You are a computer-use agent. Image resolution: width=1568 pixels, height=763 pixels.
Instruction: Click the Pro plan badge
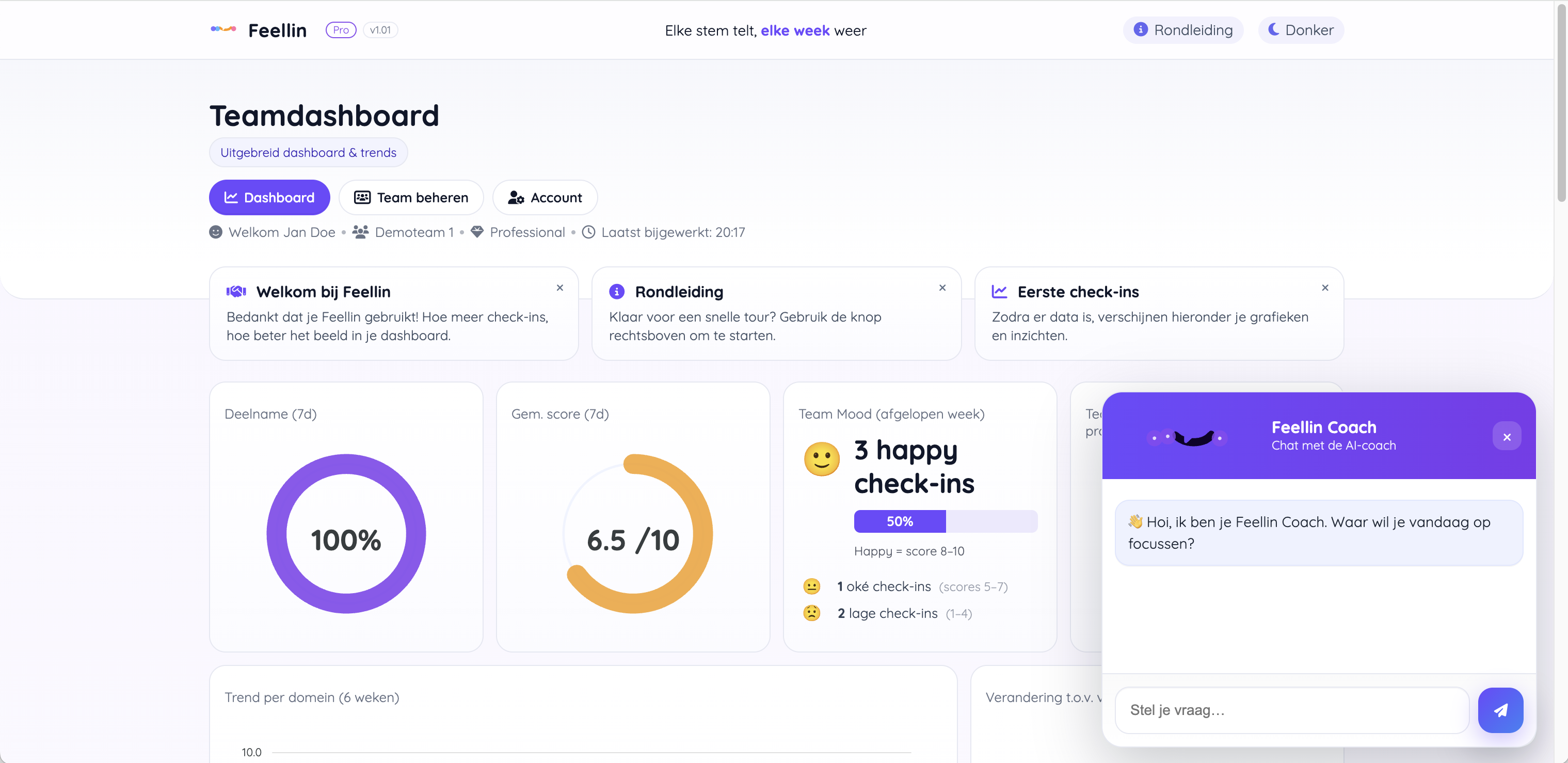(x=341, y=30)
